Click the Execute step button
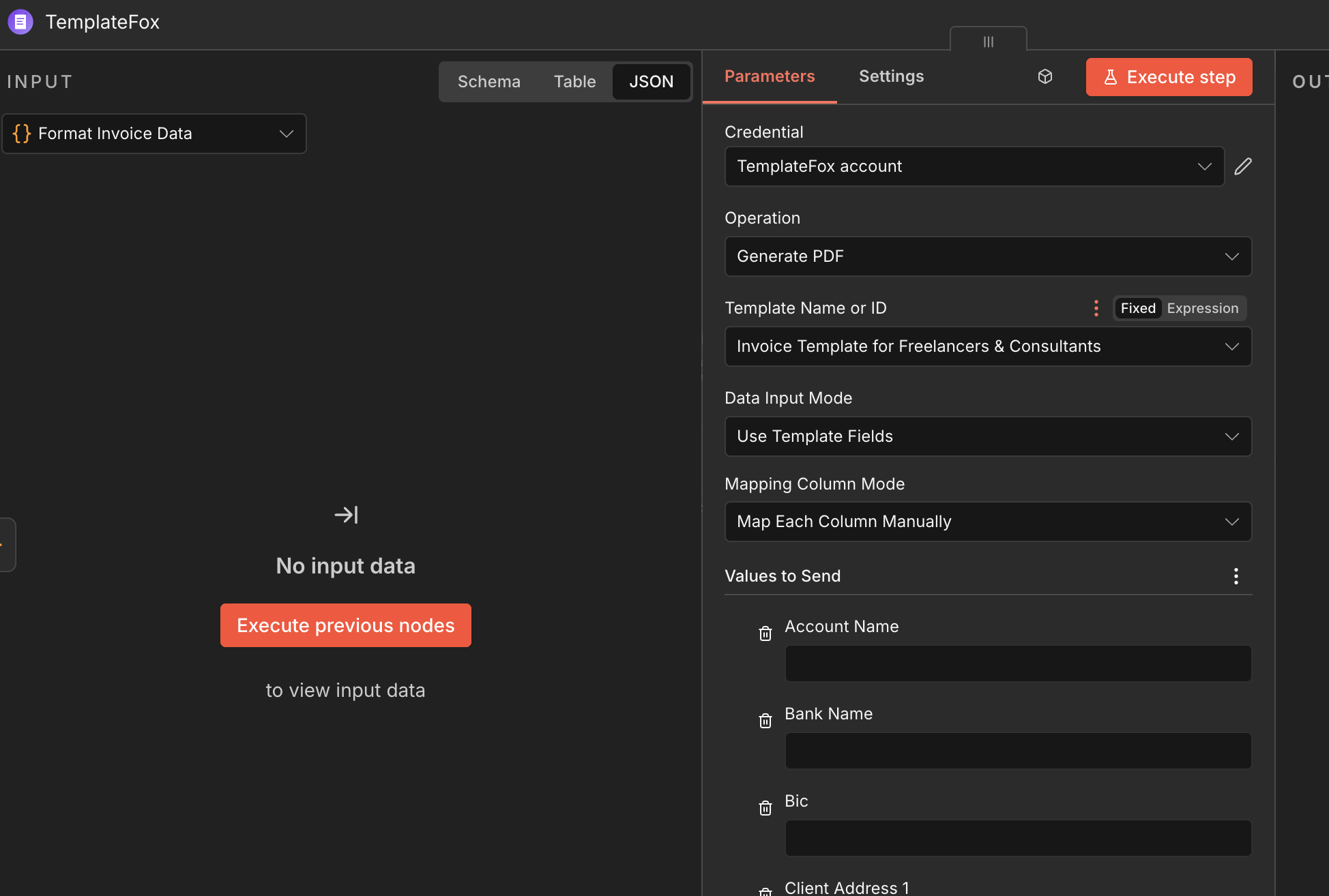This screenshot has width=1329, height=896. coord(1169,77)
